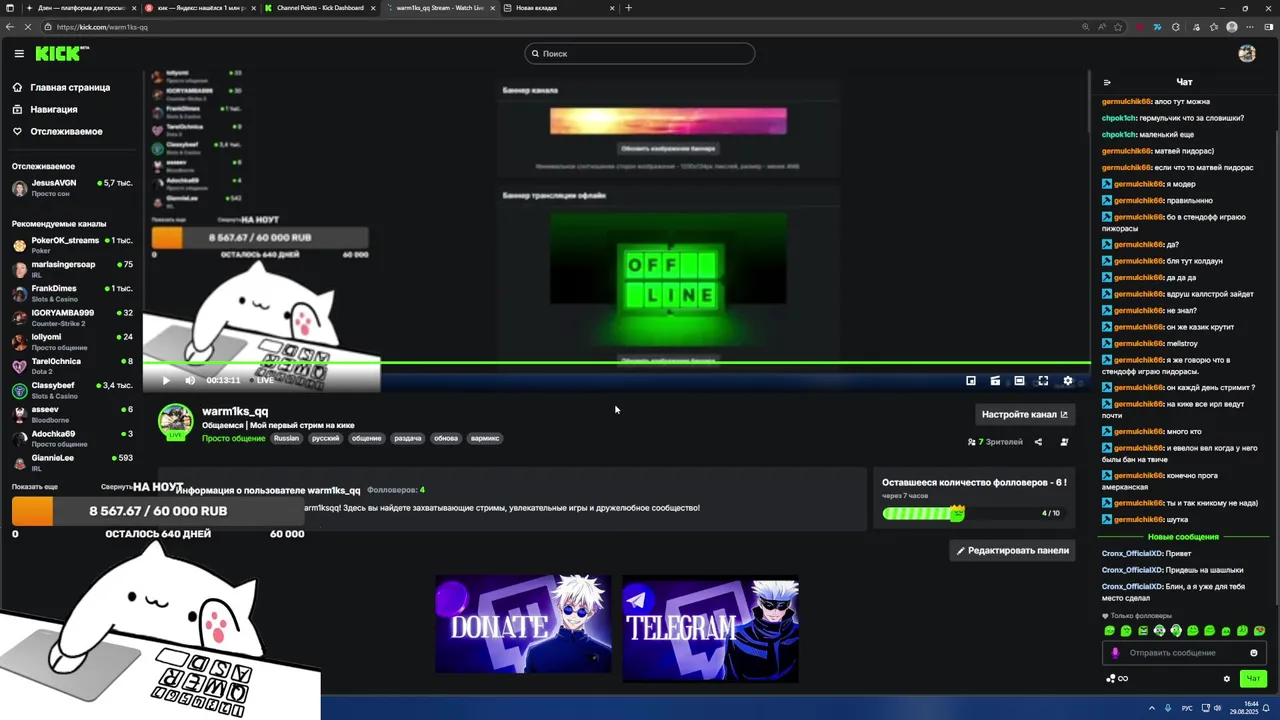
Task: Switch keyboard language РУС
Action: point(1187,708)
